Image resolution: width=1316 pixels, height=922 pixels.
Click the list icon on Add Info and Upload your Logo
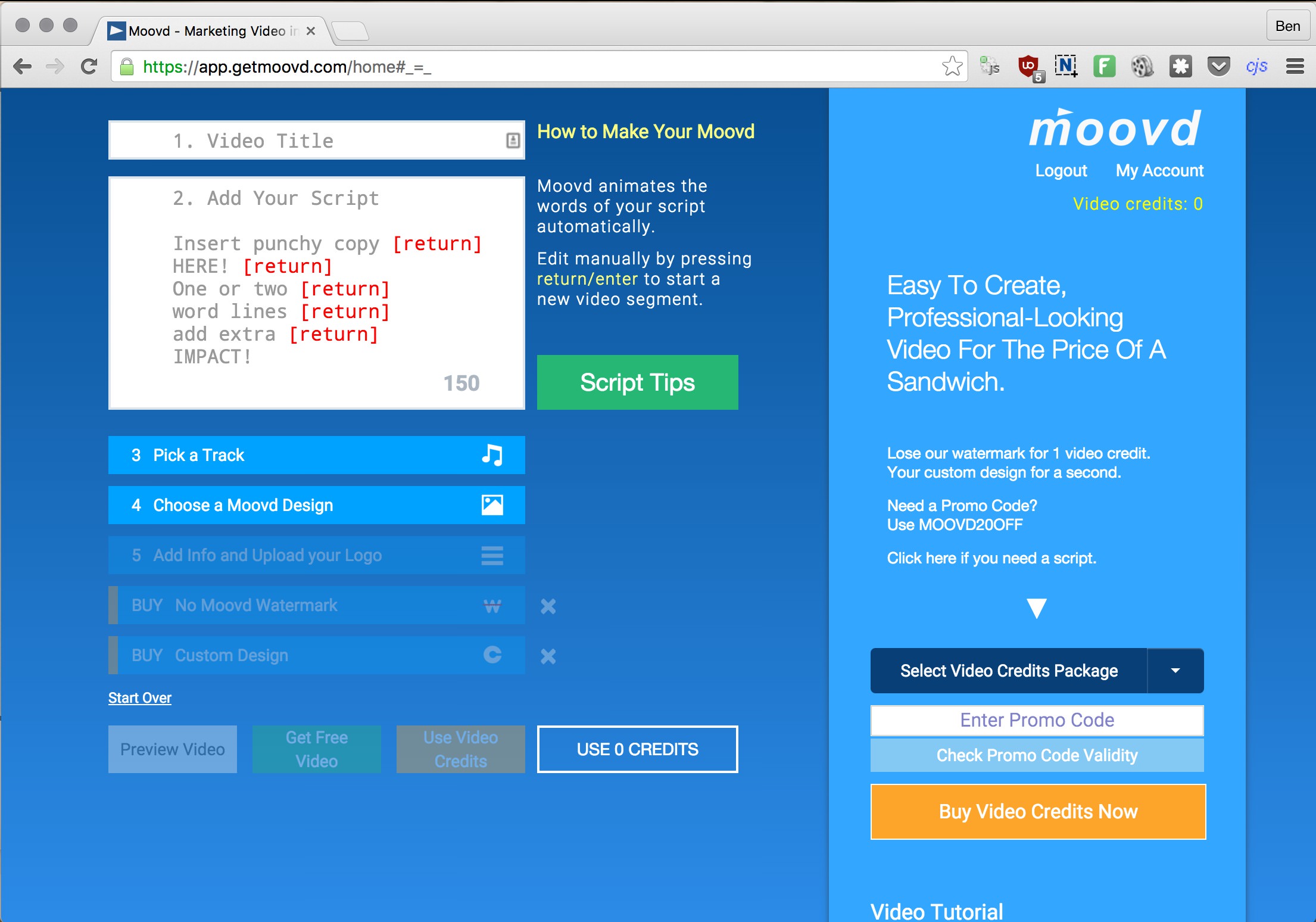(x=492, y=555)
